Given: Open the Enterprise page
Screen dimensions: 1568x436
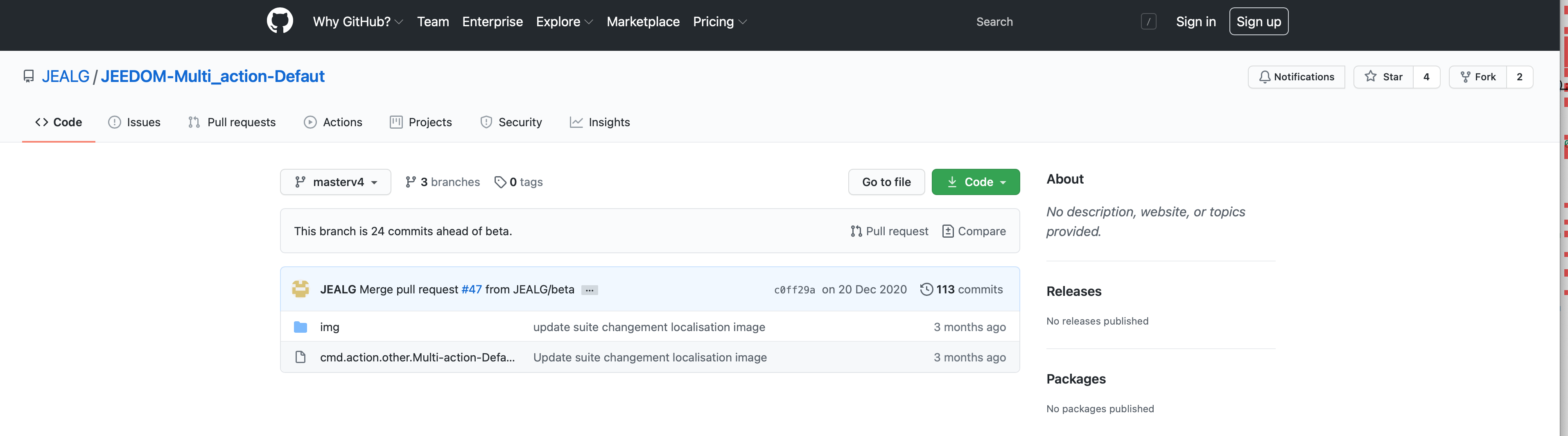Looking at the screenshot, I should pyautogui.click(x=492, y=22).
